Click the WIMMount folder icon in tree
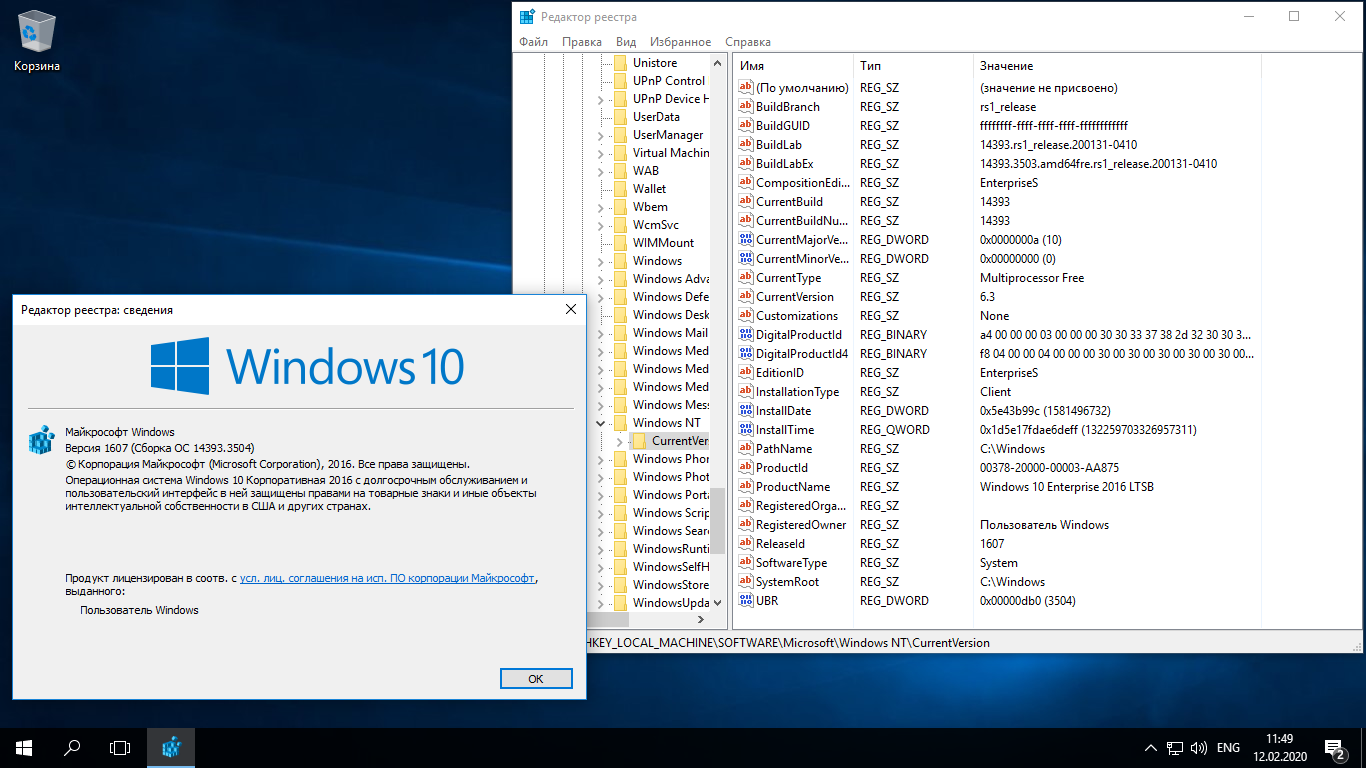The image size is (1366, 768). 619,243
